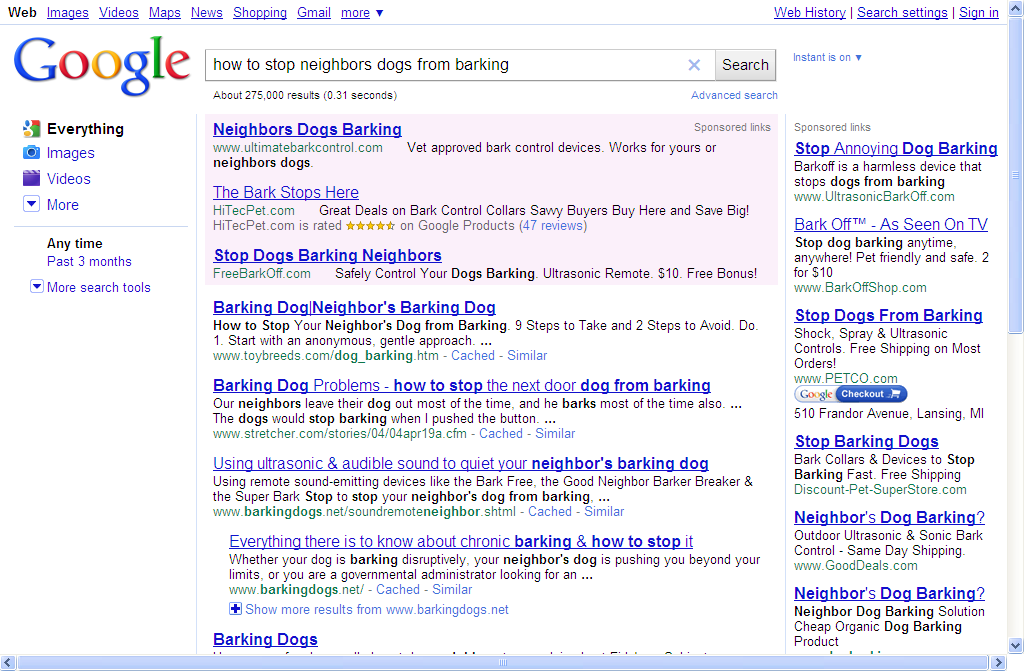1024x671 pixels.
Task: Click the Videos film icon in sidebar
Action: 31,178
